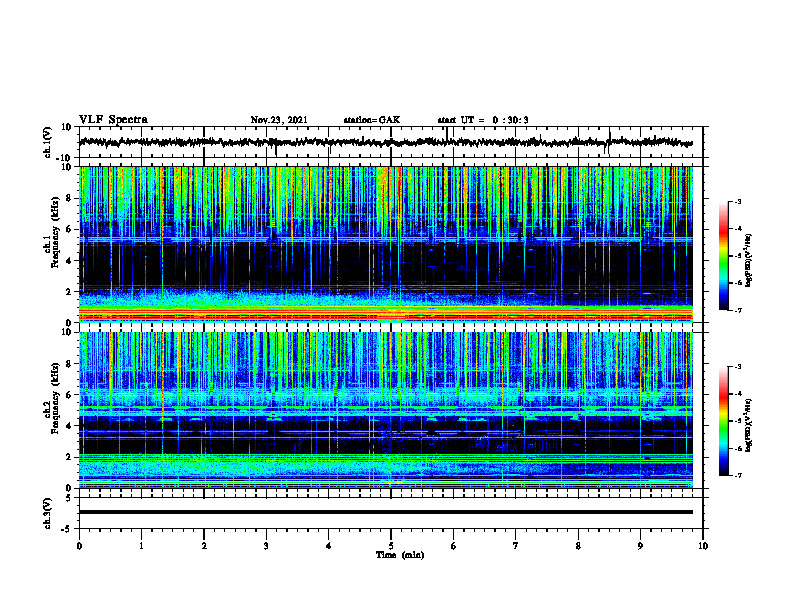Click the time axis tick label "7"
Image resolution: width=792 pixels, height=612 pixels.
pyautogui.click(x=516, y=546)
